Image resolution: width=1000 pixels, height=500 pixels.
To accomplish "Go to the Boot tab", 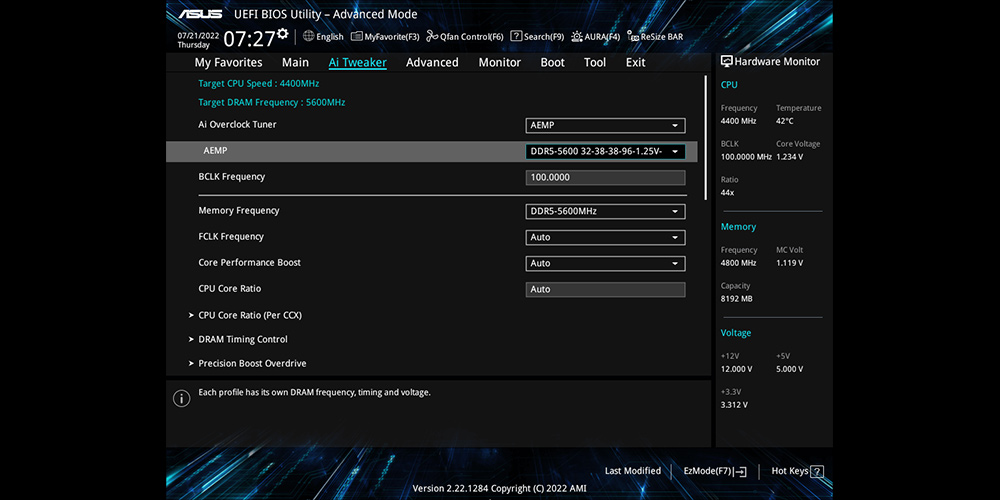I will click(x=553, y=62).
